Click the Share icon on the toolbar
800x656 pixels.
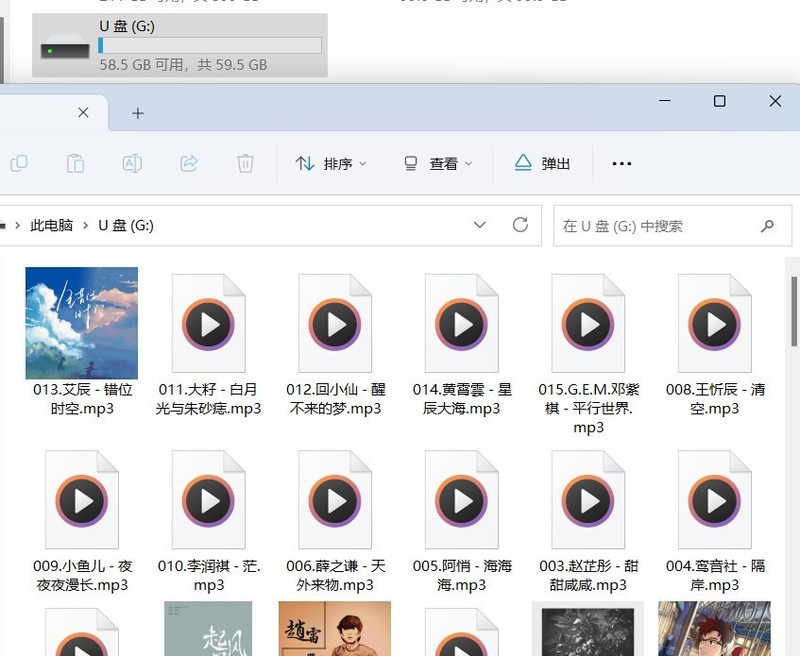tap(189, 163)
